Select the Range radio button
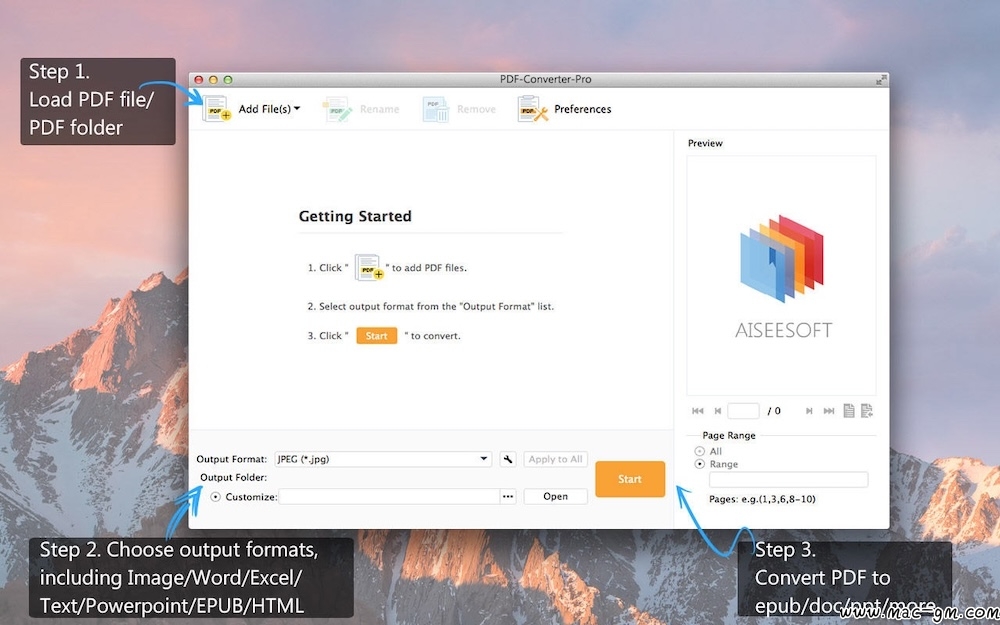 click(700, 464)
